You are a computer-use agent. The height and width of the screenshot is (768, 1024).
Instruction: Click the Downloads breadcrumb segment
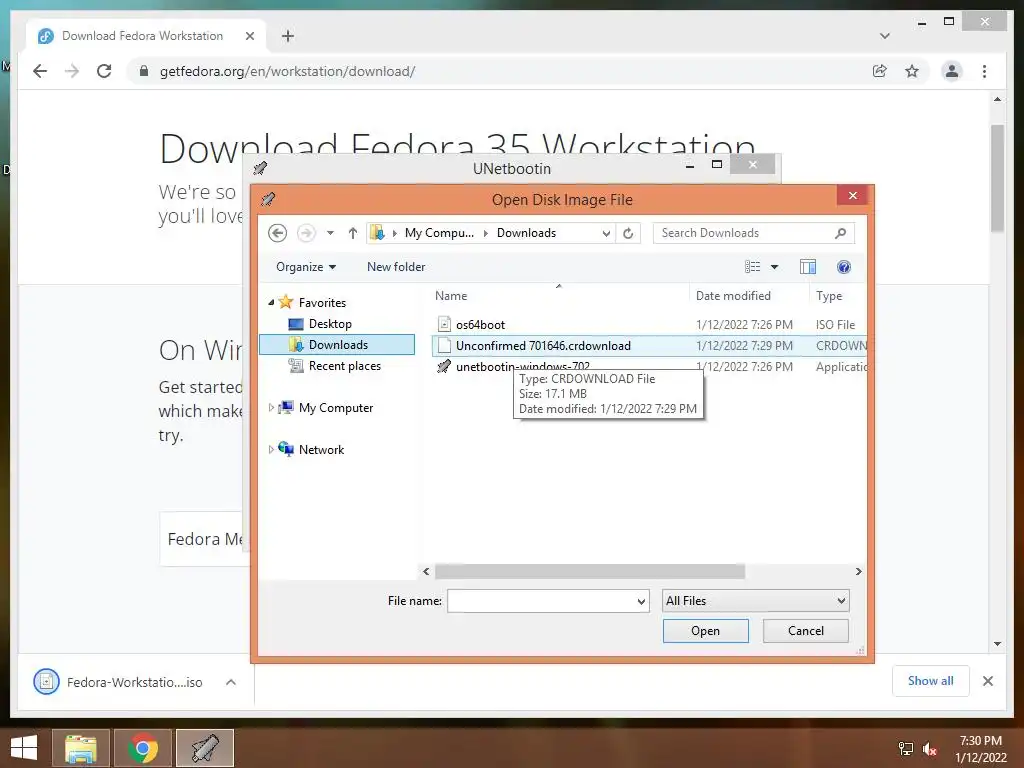(526, 233)
